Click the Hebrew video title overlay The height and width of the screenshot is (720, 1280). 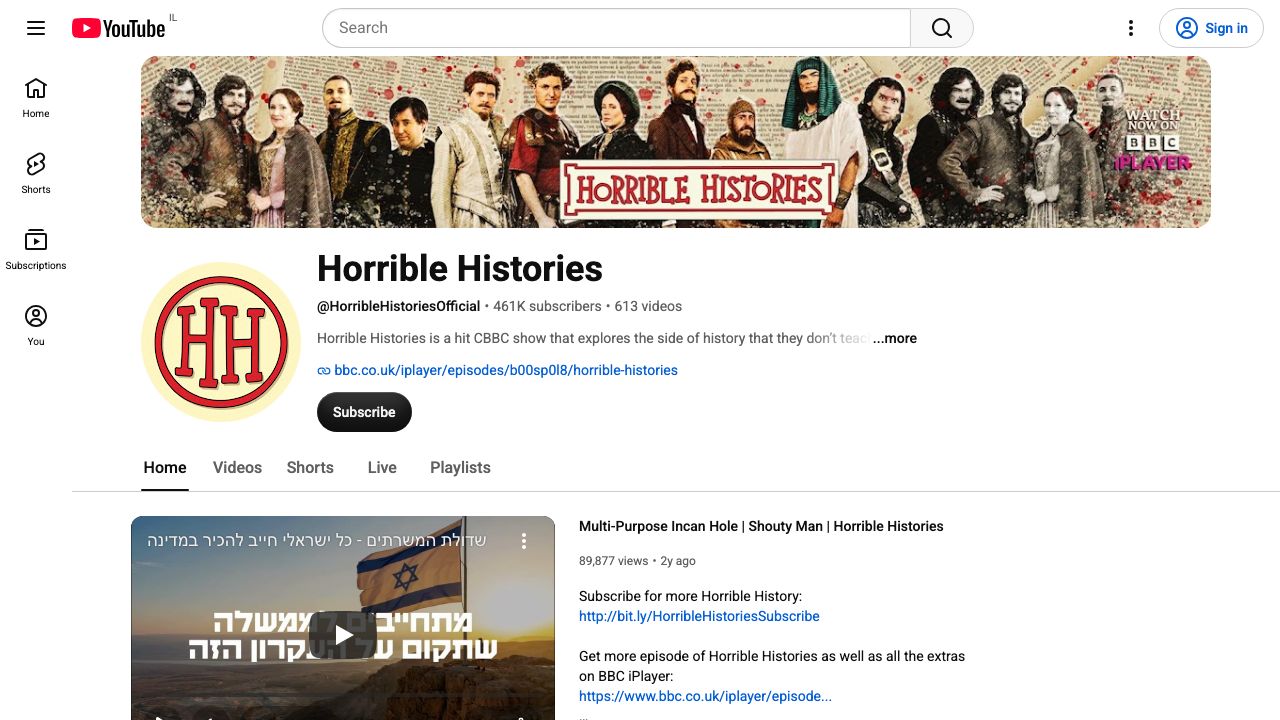317,541
